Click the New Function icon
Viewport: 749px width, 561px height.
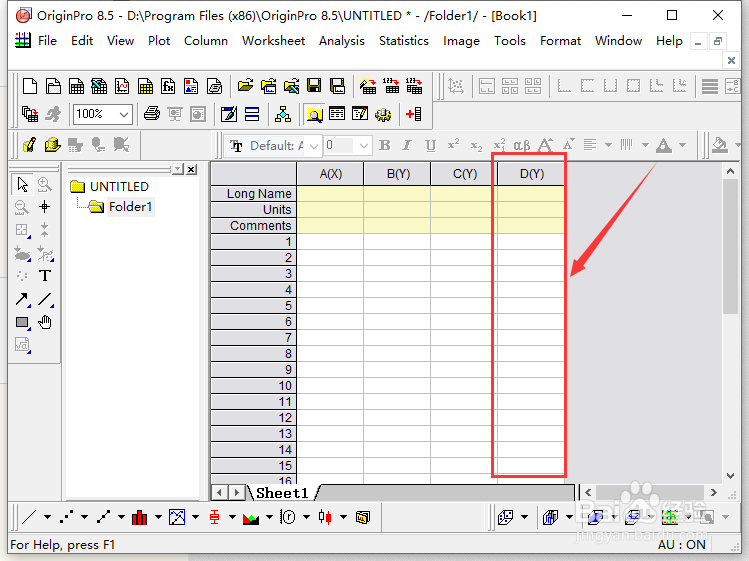[x=168, y=86]
